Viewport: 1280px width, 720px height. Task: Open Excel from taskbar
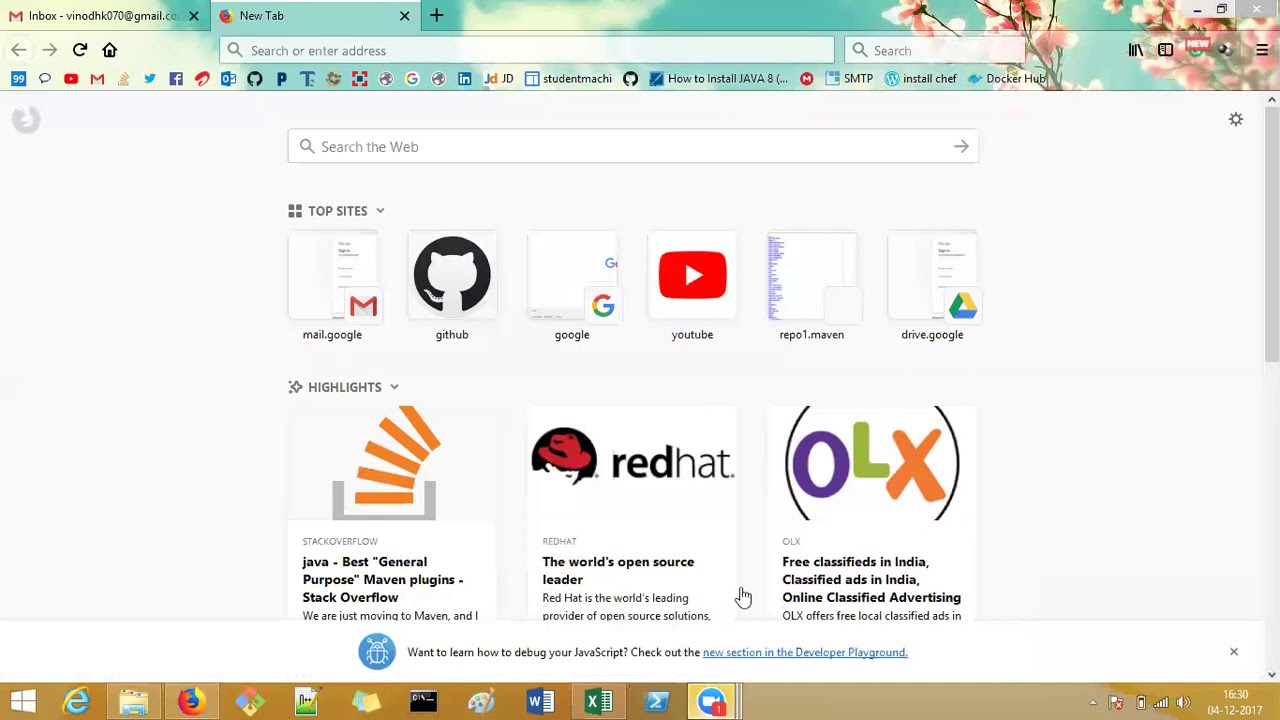click(x=599, y=702)
